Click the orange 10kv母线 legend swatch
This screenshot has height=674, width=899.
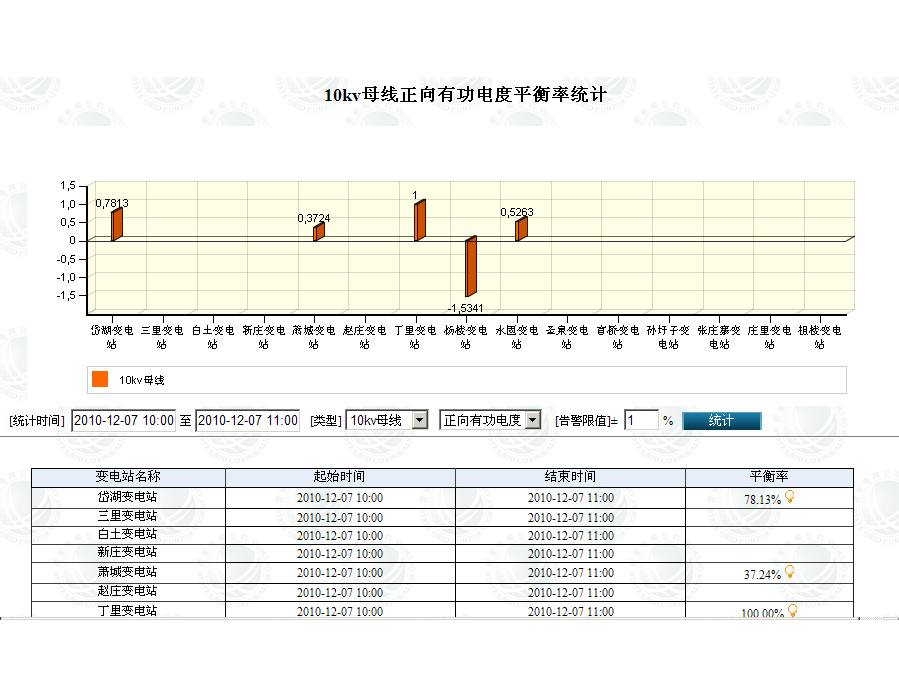pyautogui.click(x=100, y=379)
